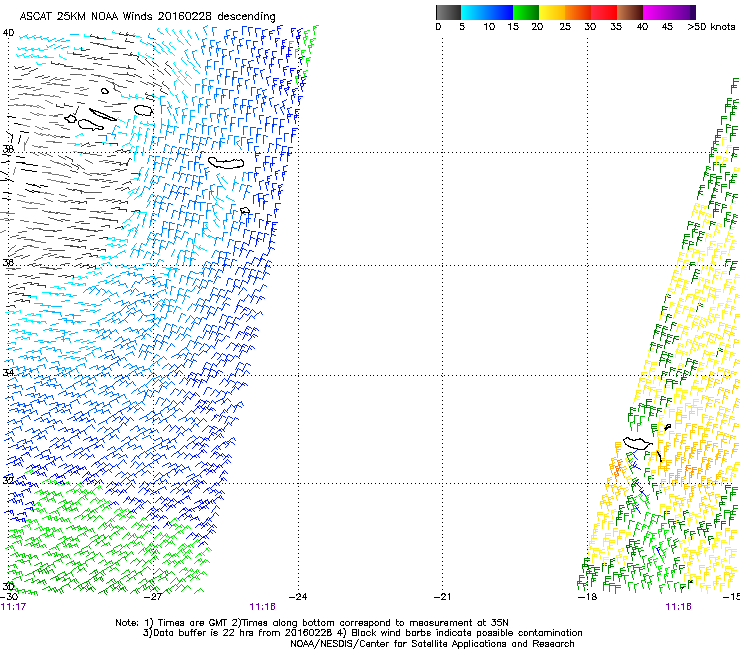The height and width of the screenshot is (650, 740).
Task: Click the '20' label under the color bar
Action: coord(537,26)
